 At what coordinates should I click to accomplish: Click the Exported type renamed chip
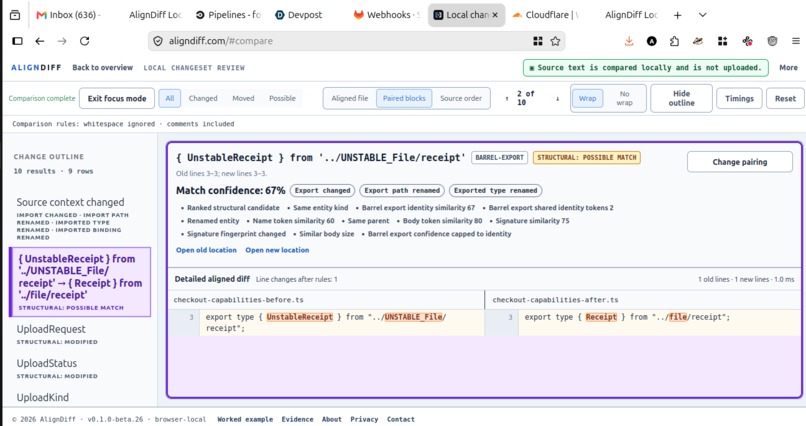[x=496, y=190]
